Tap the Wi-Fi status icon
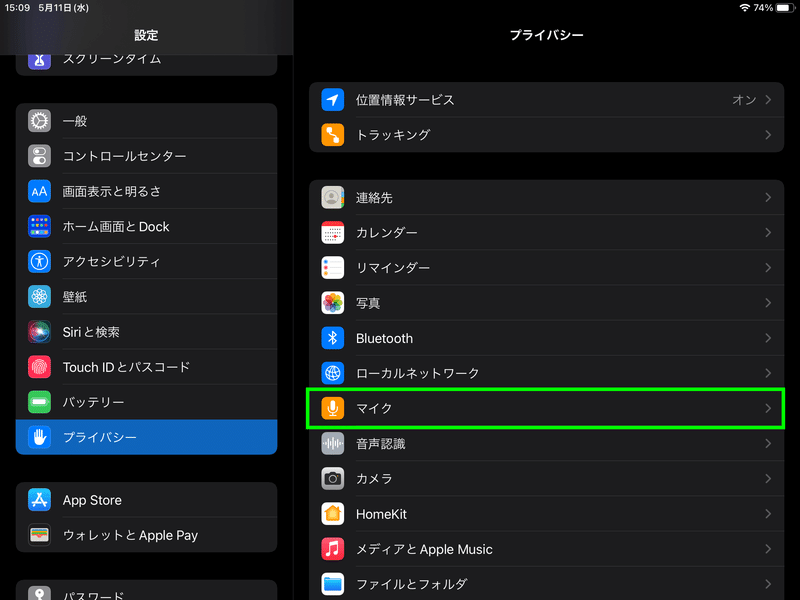This screenshot has height=600, width=800. click(744, 8)
